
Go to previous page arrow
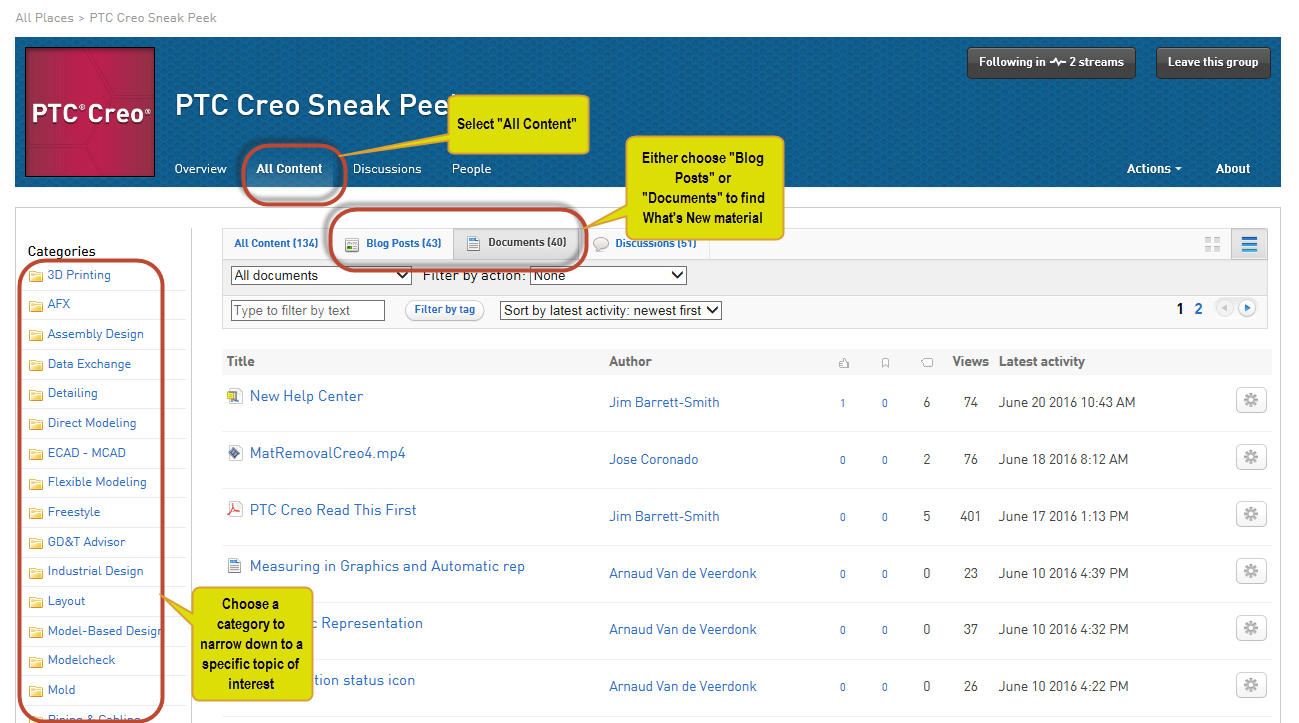tap(1225, 308)
